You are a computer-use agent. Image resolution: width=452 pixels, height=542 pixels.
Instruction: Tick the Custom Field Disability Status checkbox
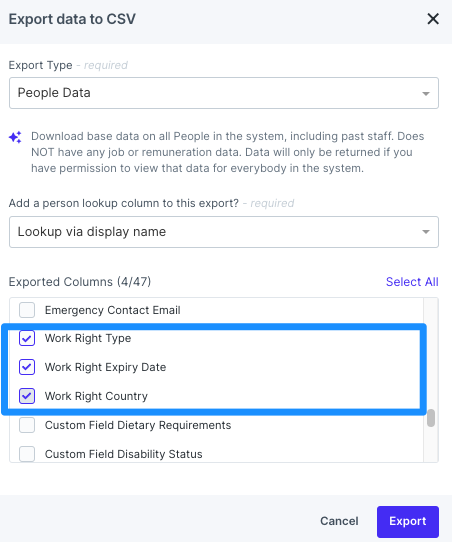[27, 454]
